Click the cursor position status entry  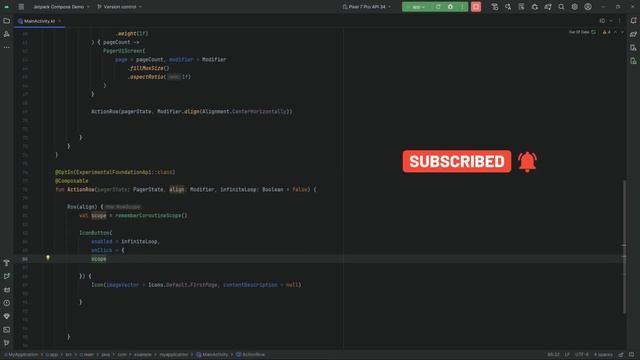click(x=553, y=355)
